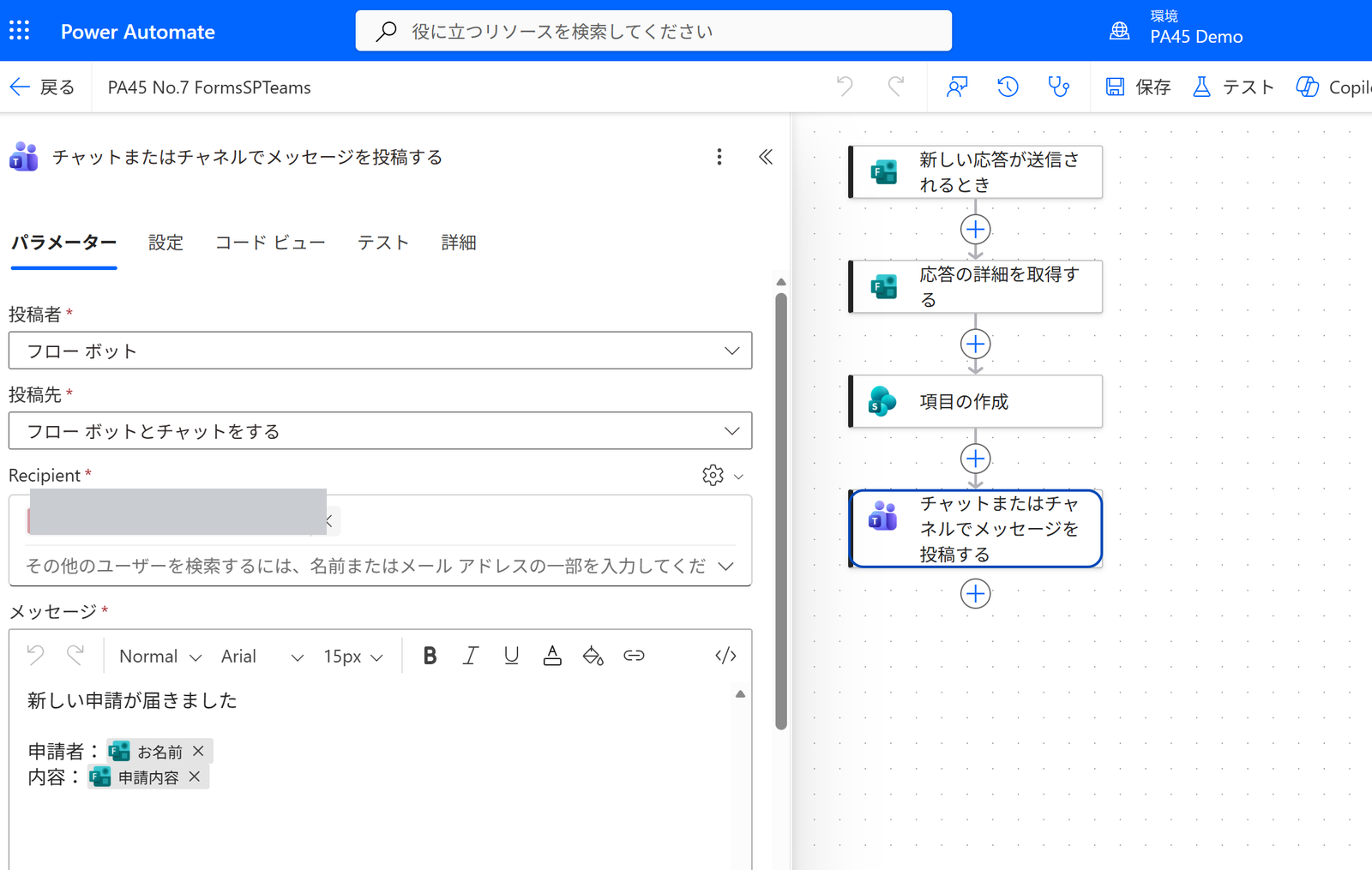Open the Recipient settings gear menu
This screenshot has height=870, width=1372.
(722, 475)
